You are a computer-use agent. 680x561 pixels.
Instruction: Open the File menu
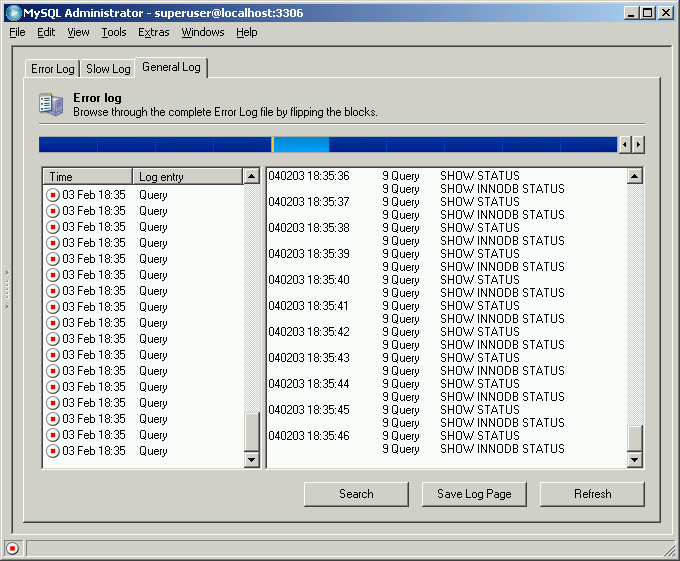pyautogui.click(x=17, y=32)
